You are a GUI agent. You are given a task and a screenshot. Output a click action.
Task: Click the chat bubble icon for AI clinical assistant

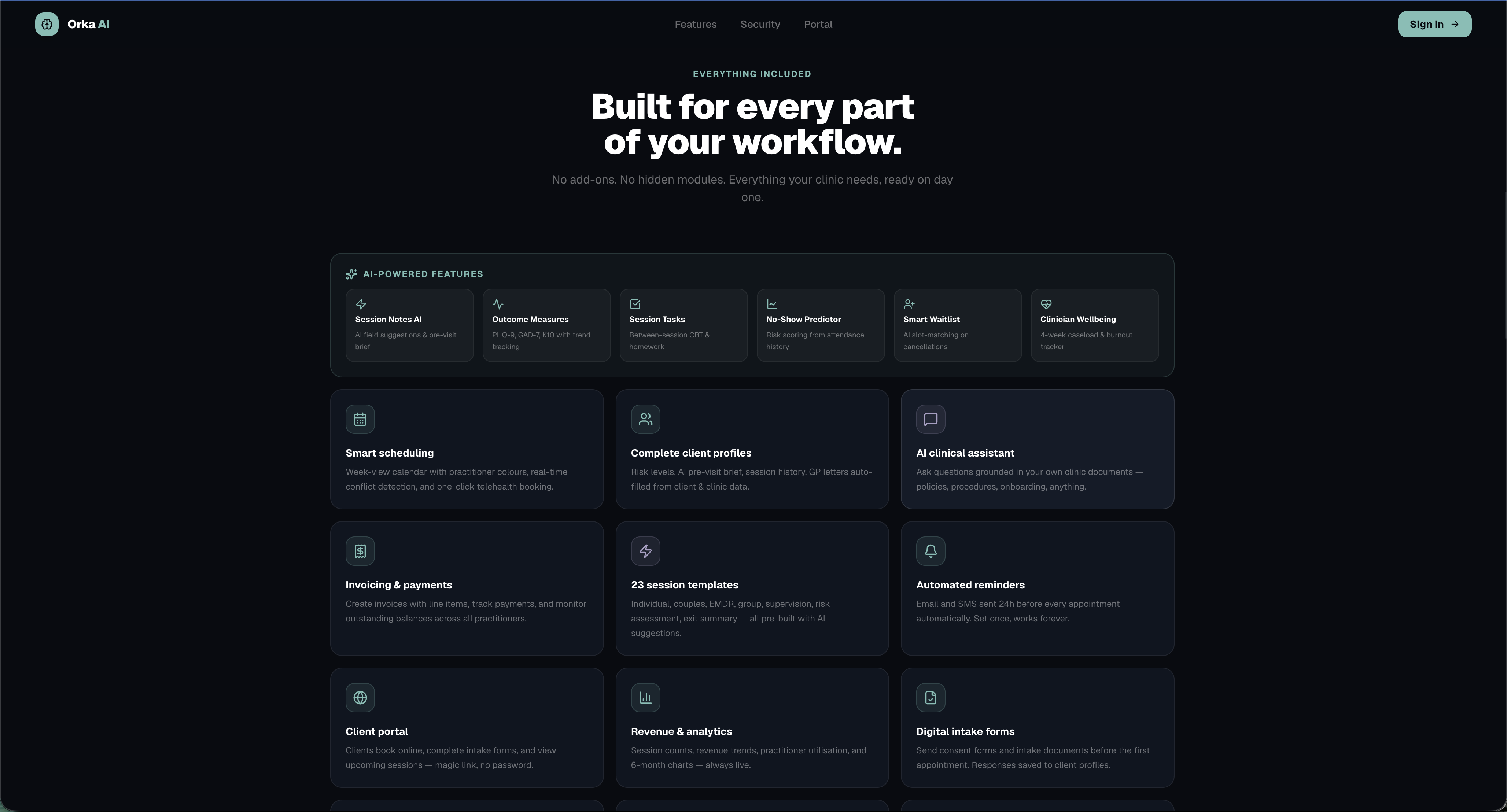tap(931, 419)
